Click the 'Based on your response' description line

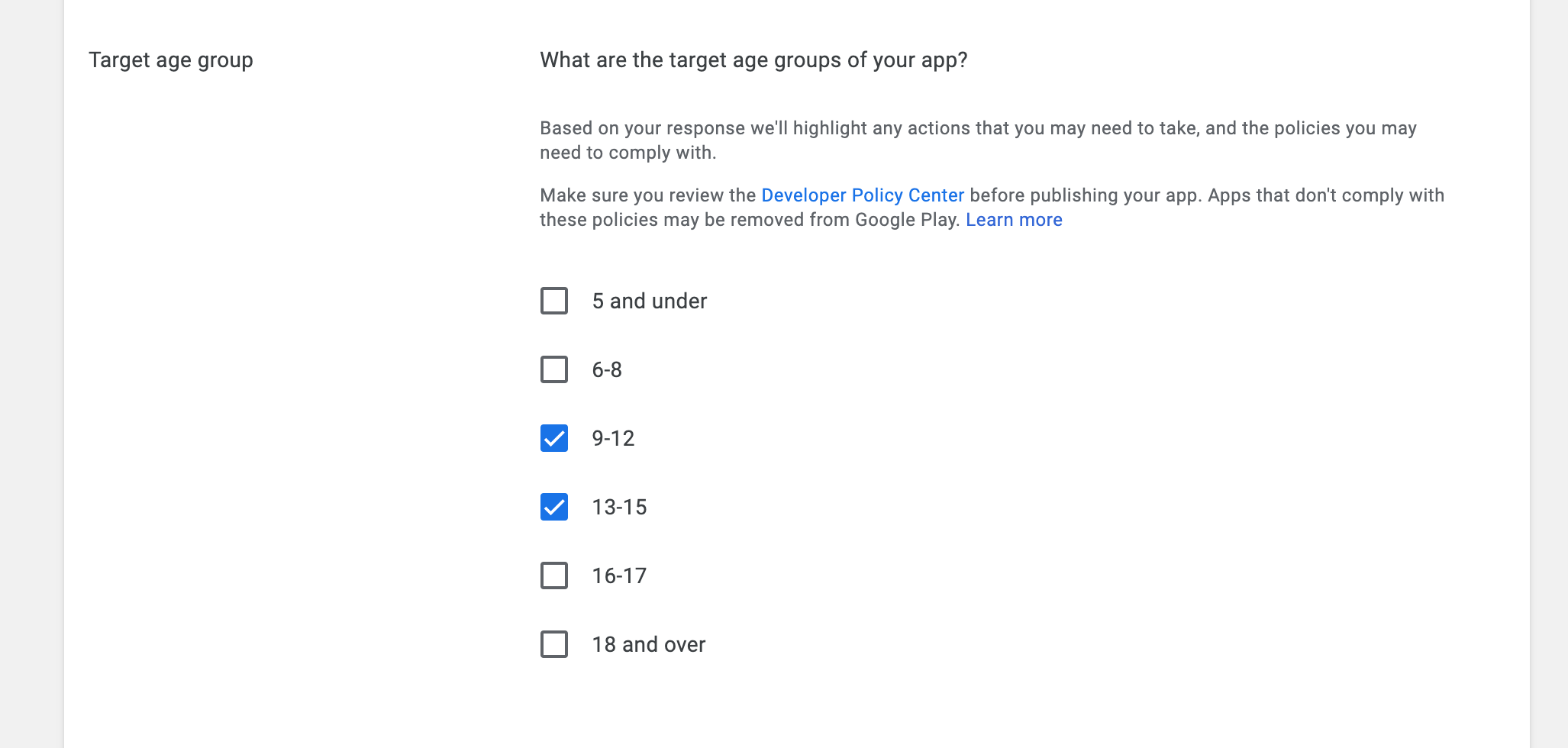click(978, 128)
